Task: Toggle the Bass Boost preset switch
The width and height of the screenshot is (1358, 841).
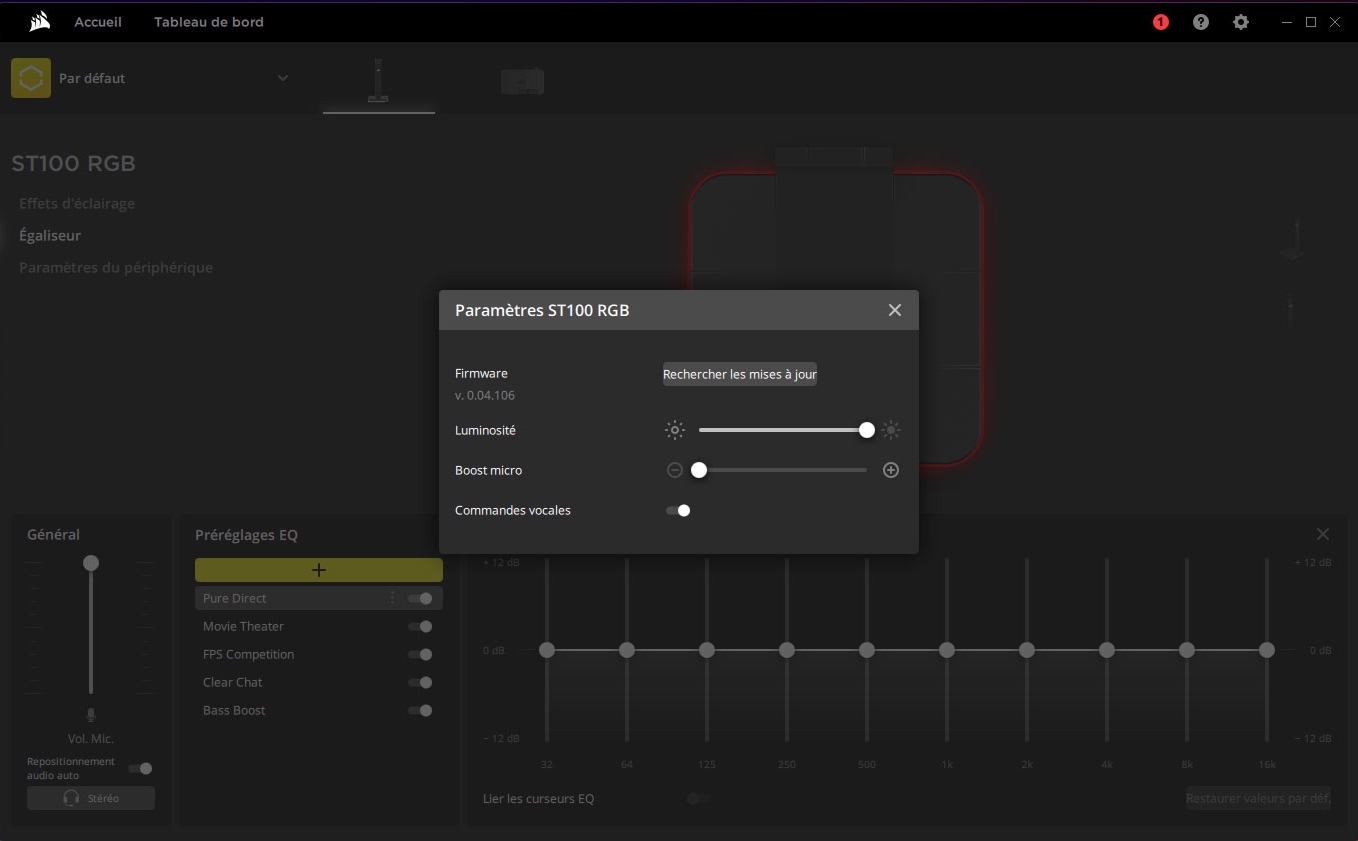Action: pyautogui.click(x=421, y=710)
